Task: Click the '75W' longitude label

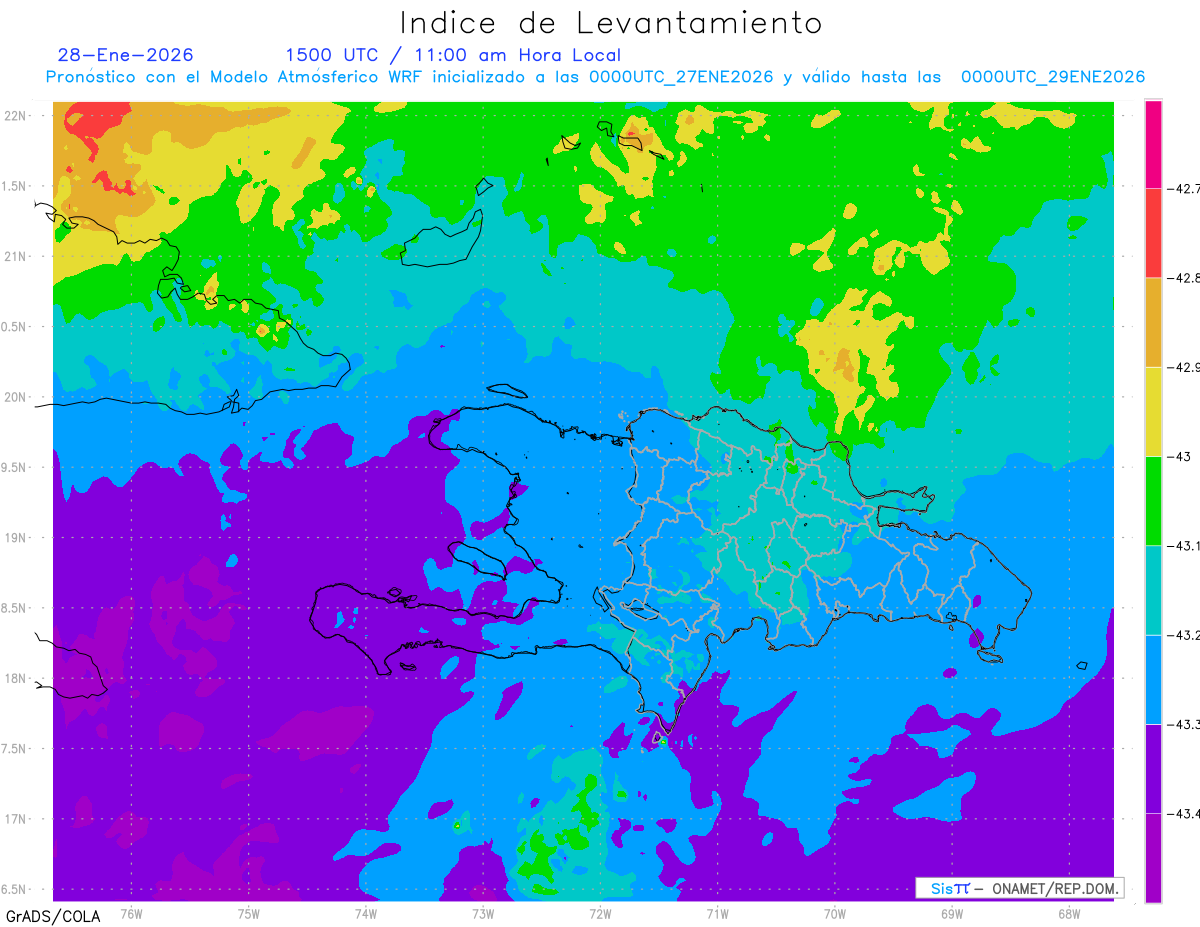Action: [249, 913]
